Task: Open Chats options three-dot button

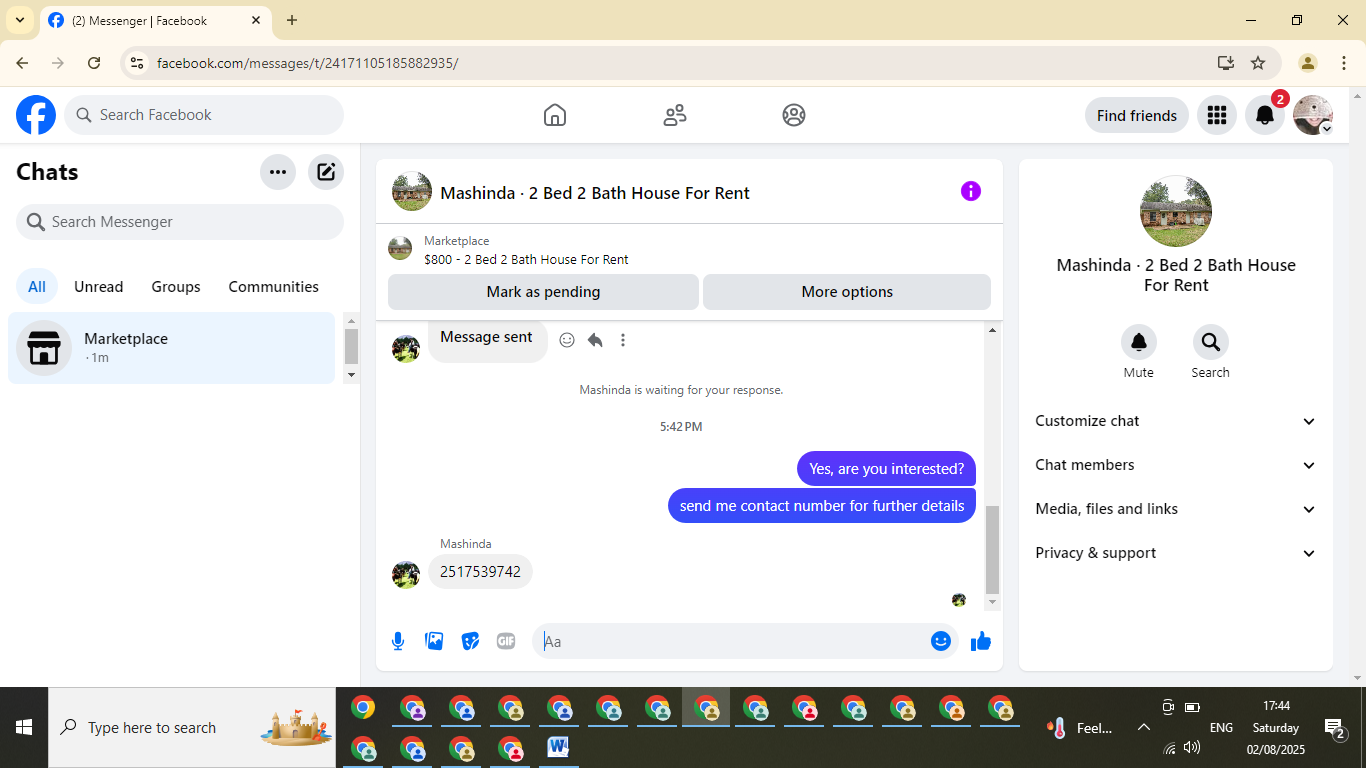Action: point(278,172)
